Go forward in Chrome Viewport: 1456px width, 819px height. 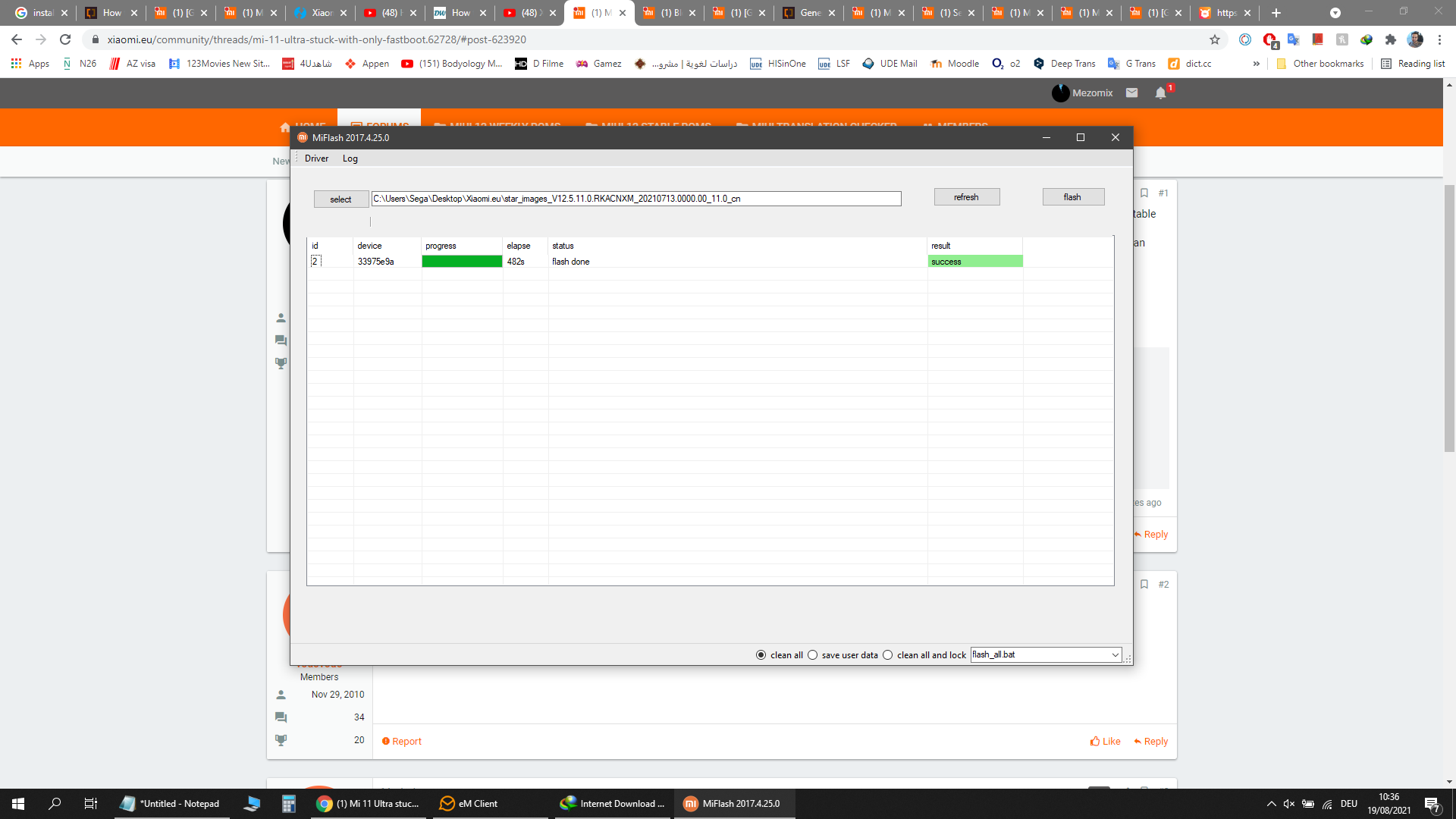41,39
